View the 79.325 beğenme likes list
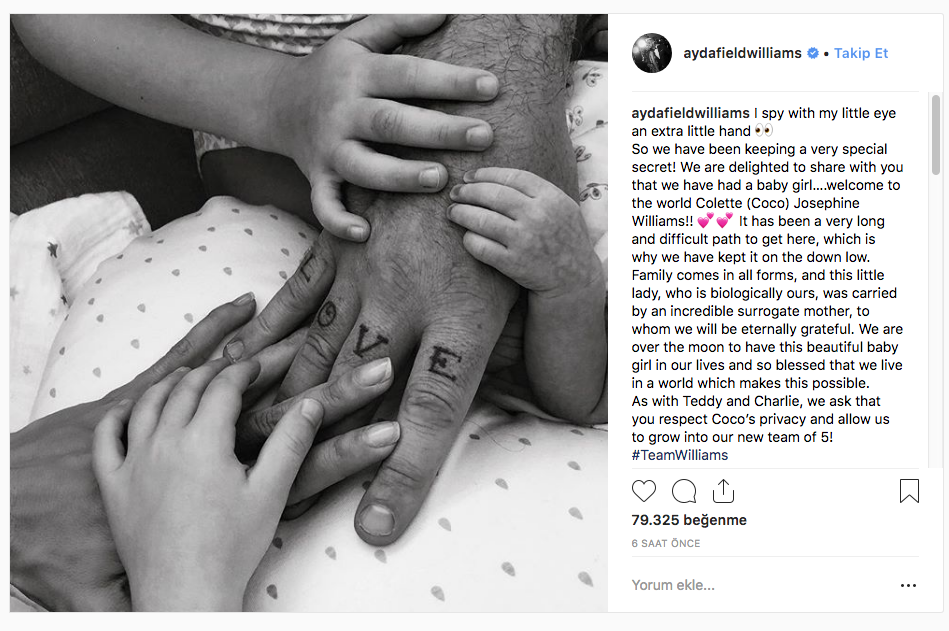Viewport: 949px width, 631px height. pos(689,520)
